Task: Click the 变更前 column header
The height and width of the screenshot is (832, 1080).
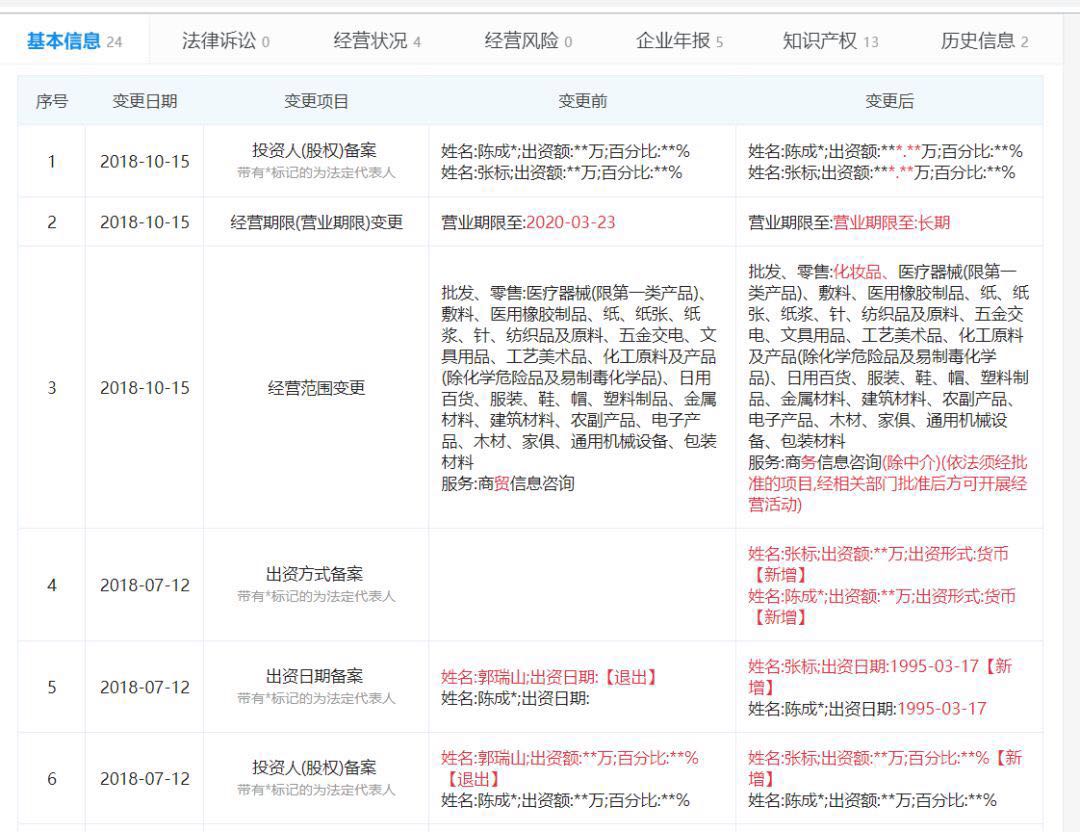Action: (x=582, y=101)
